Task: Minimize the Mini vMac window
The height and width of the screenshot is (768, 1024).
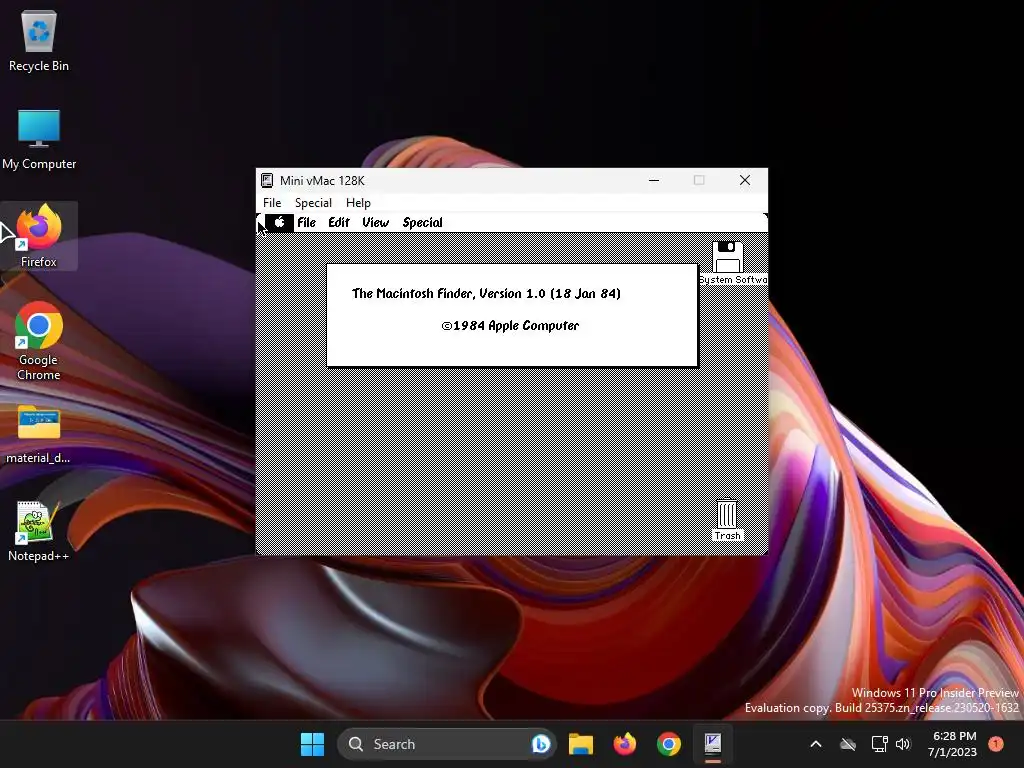Action: point(654,180)
